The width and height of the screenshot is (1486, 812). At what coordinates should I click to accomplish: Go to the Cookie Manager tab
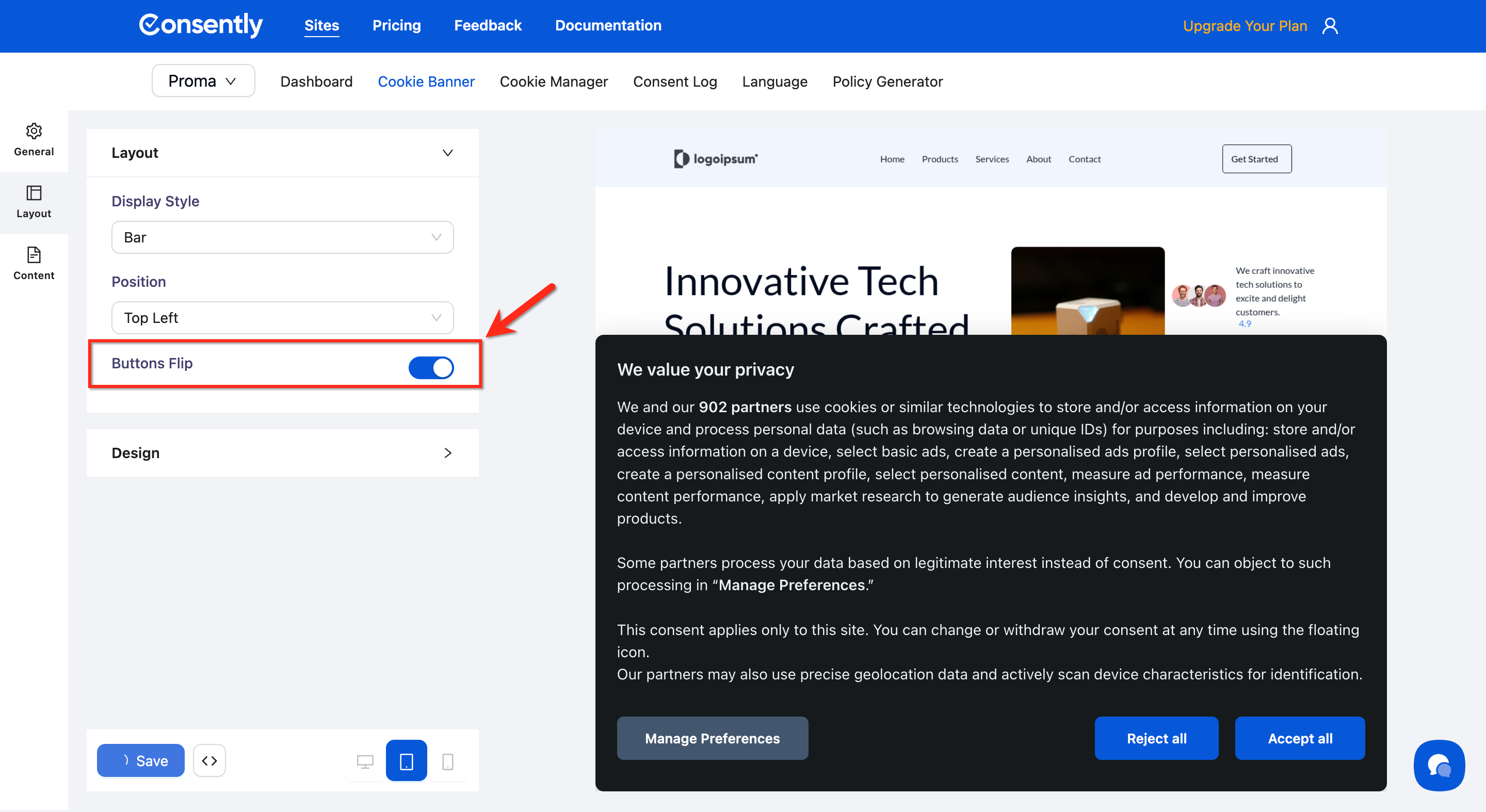(x=553, y=82)
